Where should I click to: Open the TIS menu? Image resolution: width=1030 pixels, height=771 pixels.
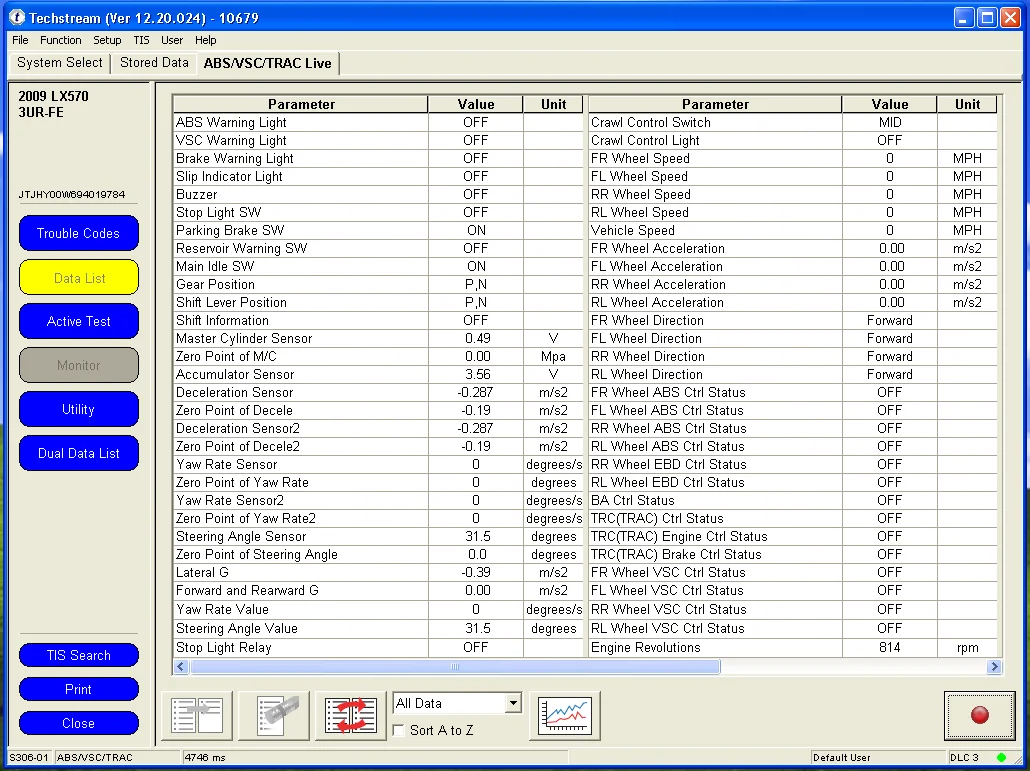point(141,40)
